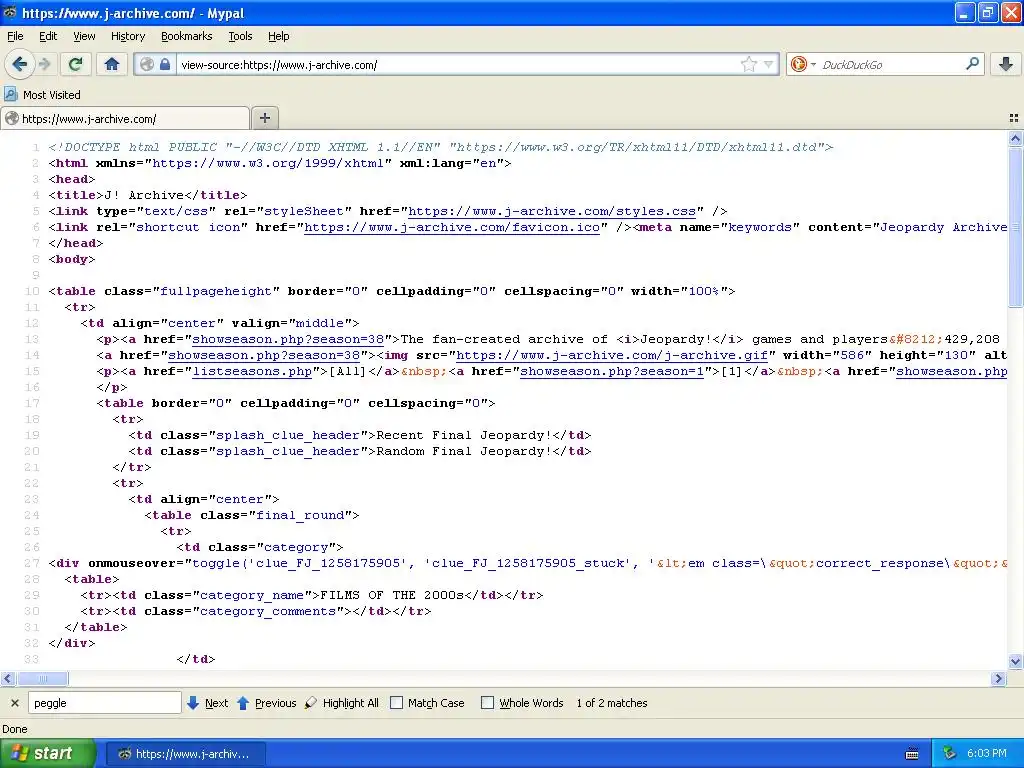Screen dimensions: 1024x768
Task: Open the Downloads arrow icon
Action: coord(1006,64)
